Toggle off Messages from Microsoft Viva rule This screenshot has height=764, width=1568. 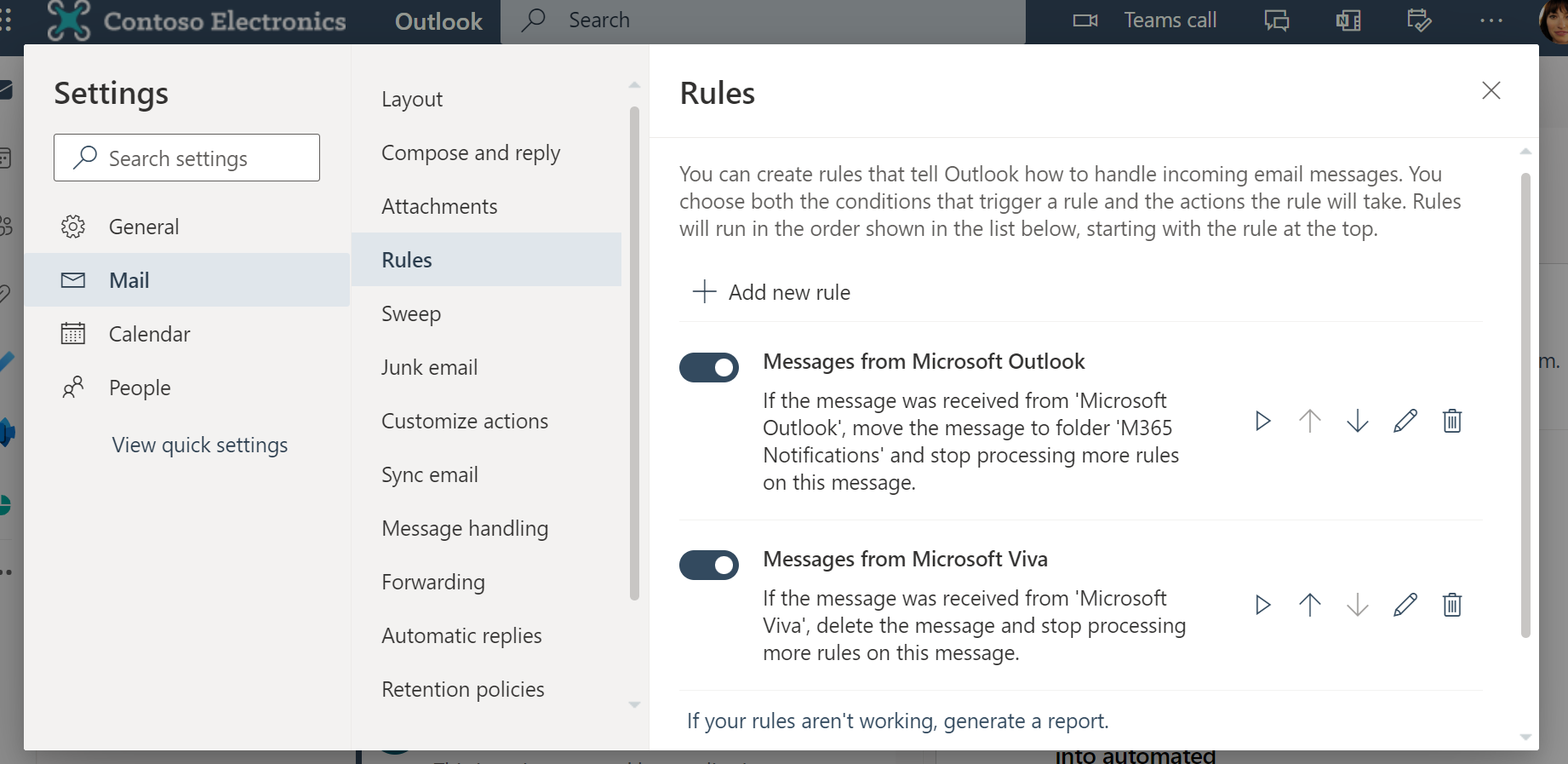click(709, 565)
